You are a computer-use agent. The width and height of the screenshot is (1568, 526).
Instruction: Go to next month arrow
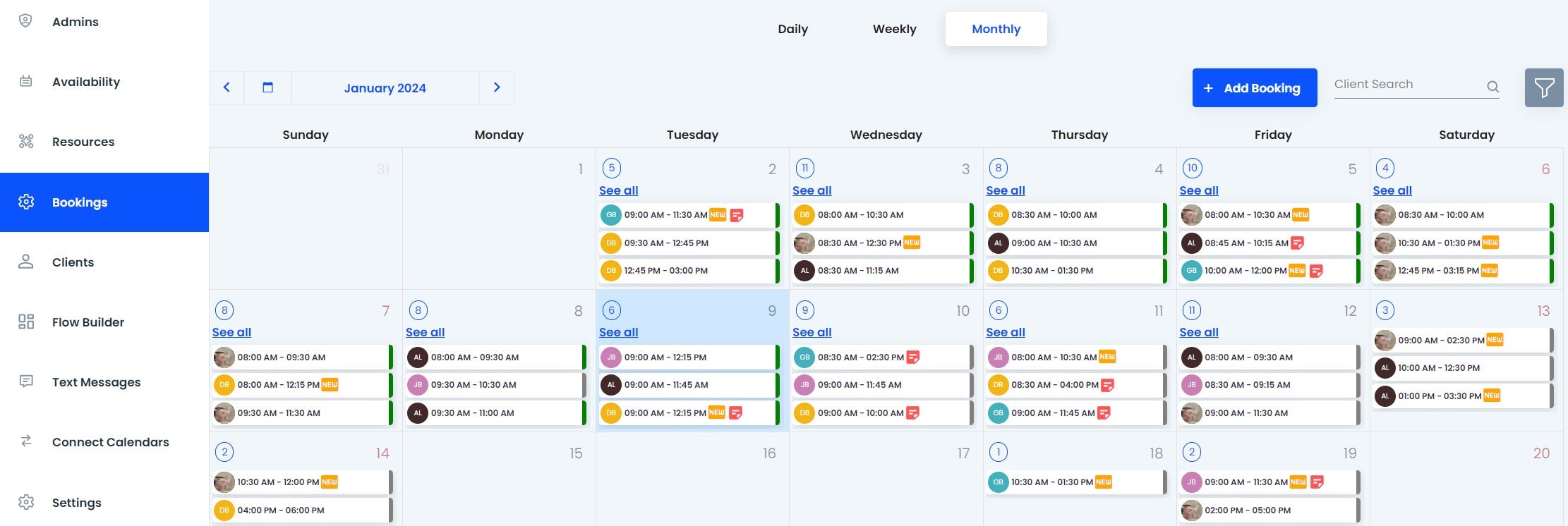point(496,87)
